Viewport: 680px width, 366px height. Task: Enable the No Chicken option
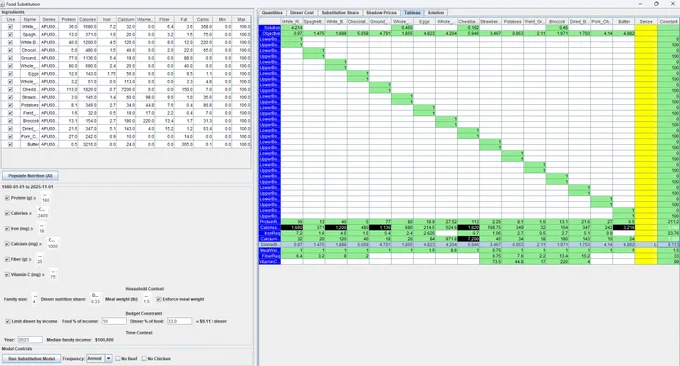pyautogui.click(x=144, y=359)
